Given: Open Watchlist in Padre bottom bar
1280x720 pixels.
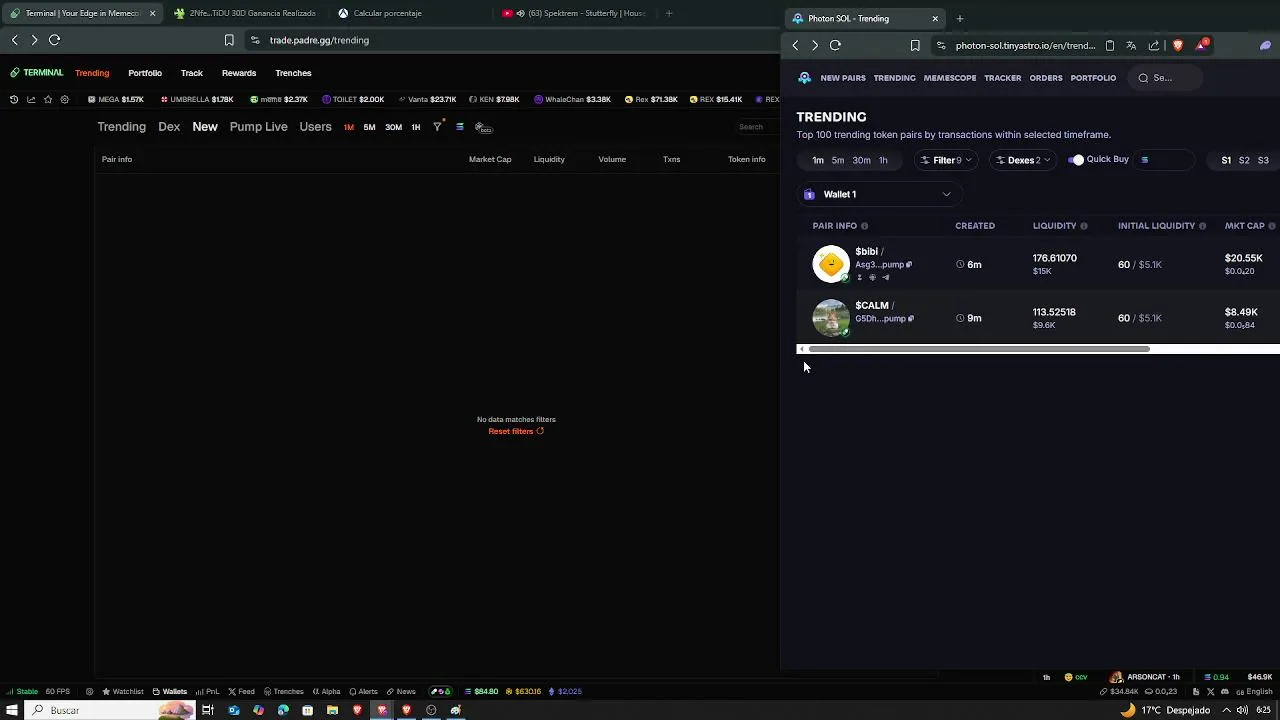Looking at the screenshot, I should pyautogui.click(x=123, y=691).
